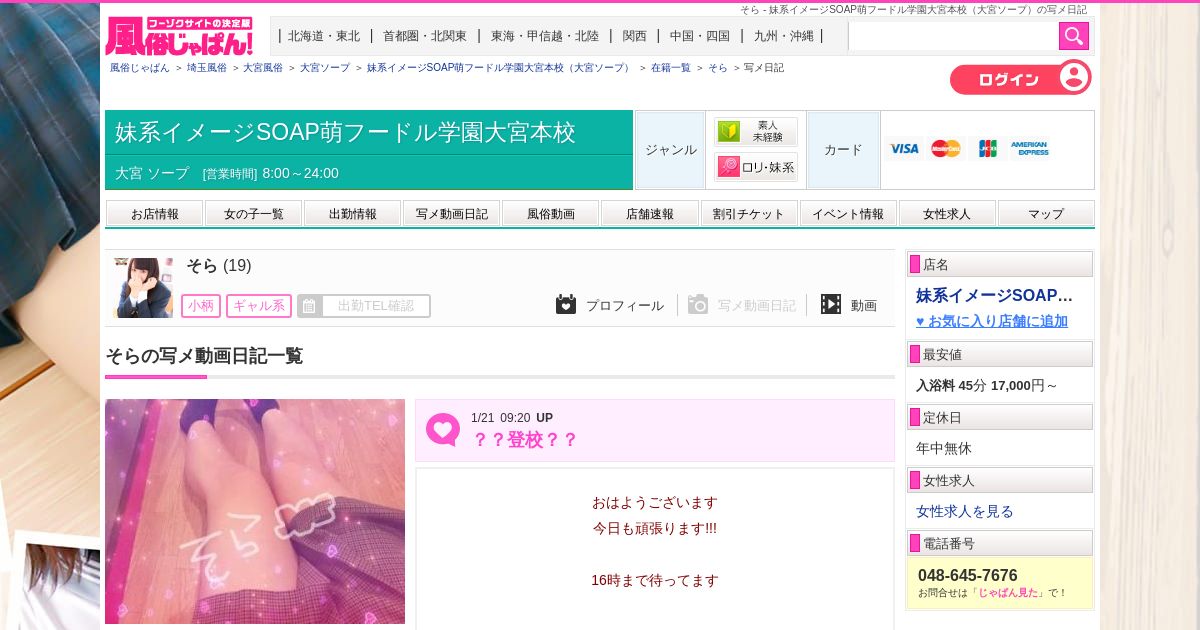Switch to the 店舗速報 tab

point(650,214)
